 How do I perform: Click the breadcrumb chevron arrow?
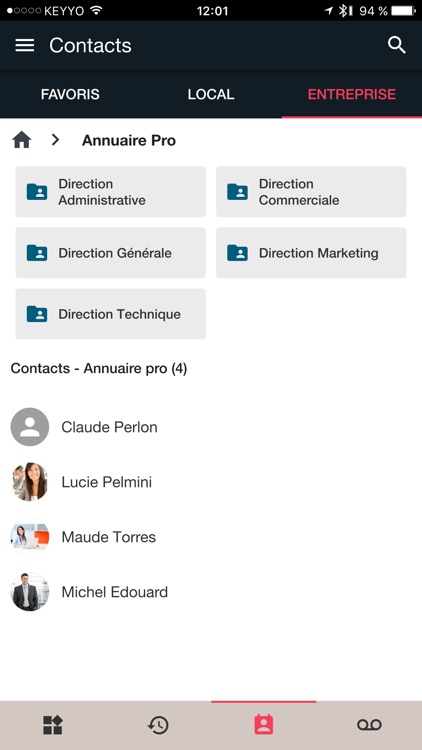coord(56,140)
